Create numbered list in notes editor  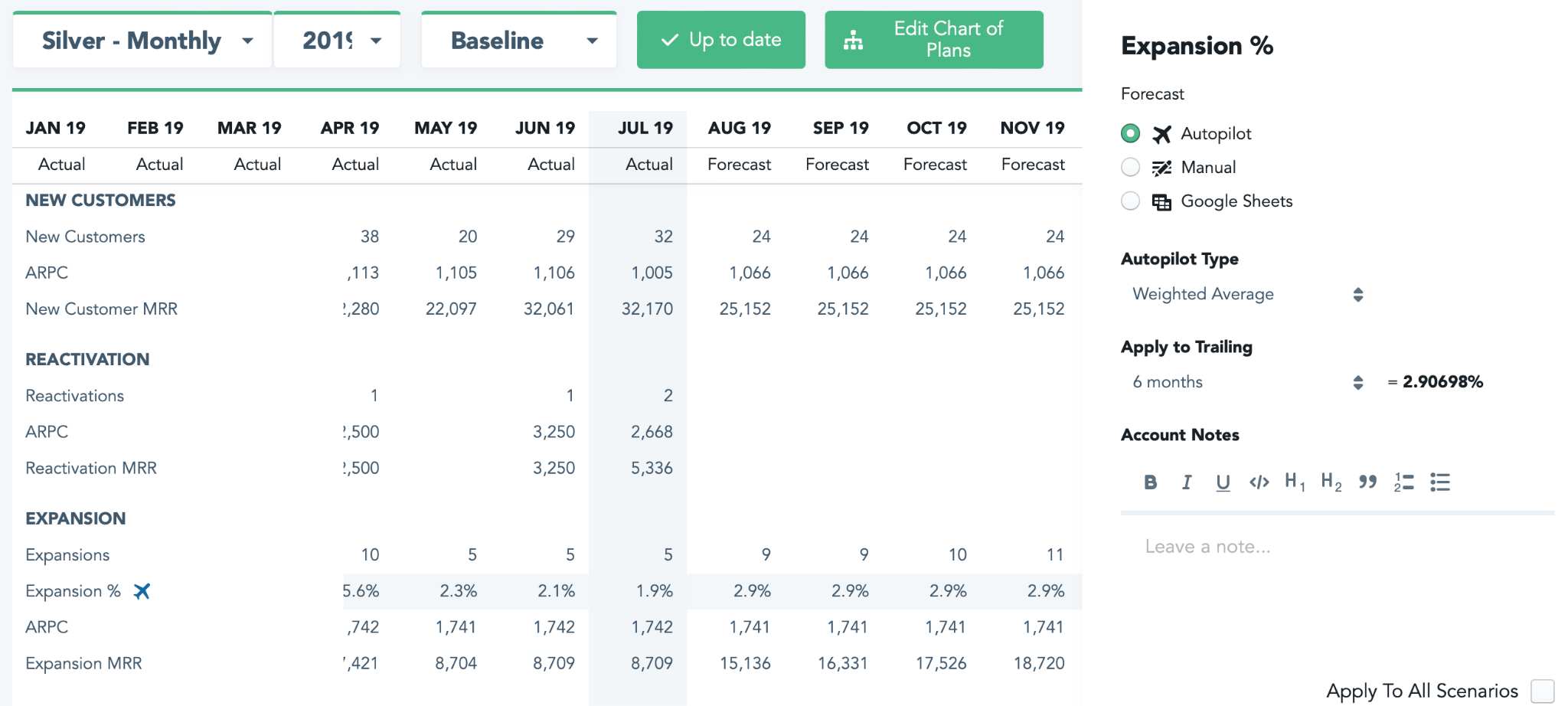(x=1403, y=482)
